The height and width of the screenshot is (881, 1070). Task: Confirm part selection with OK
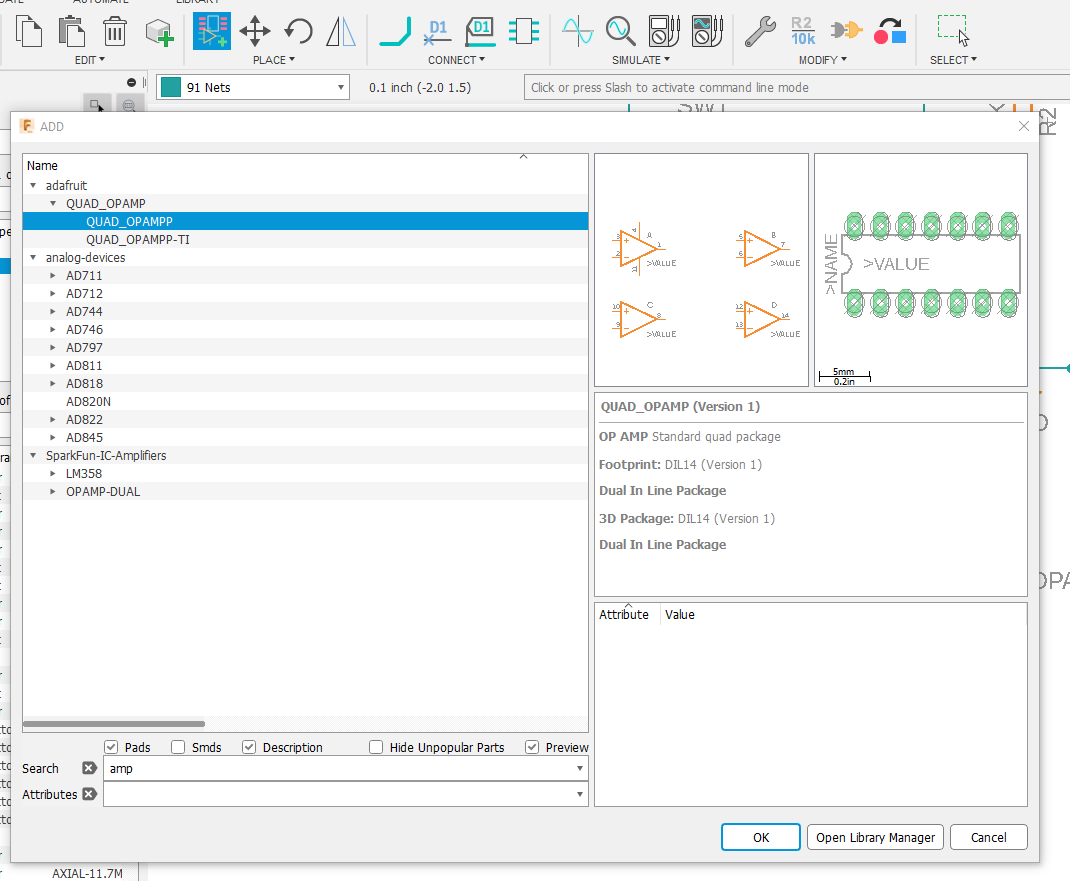(760, 837)
